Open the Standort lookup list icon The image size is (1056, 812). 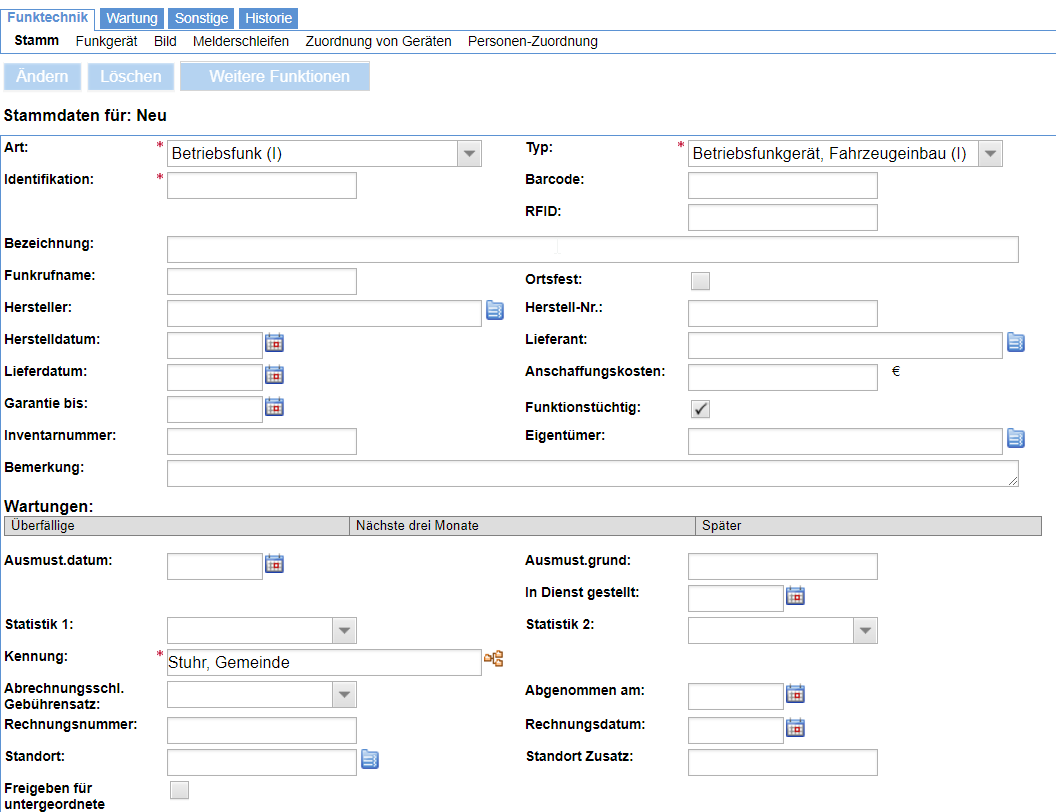click(370, 759)
